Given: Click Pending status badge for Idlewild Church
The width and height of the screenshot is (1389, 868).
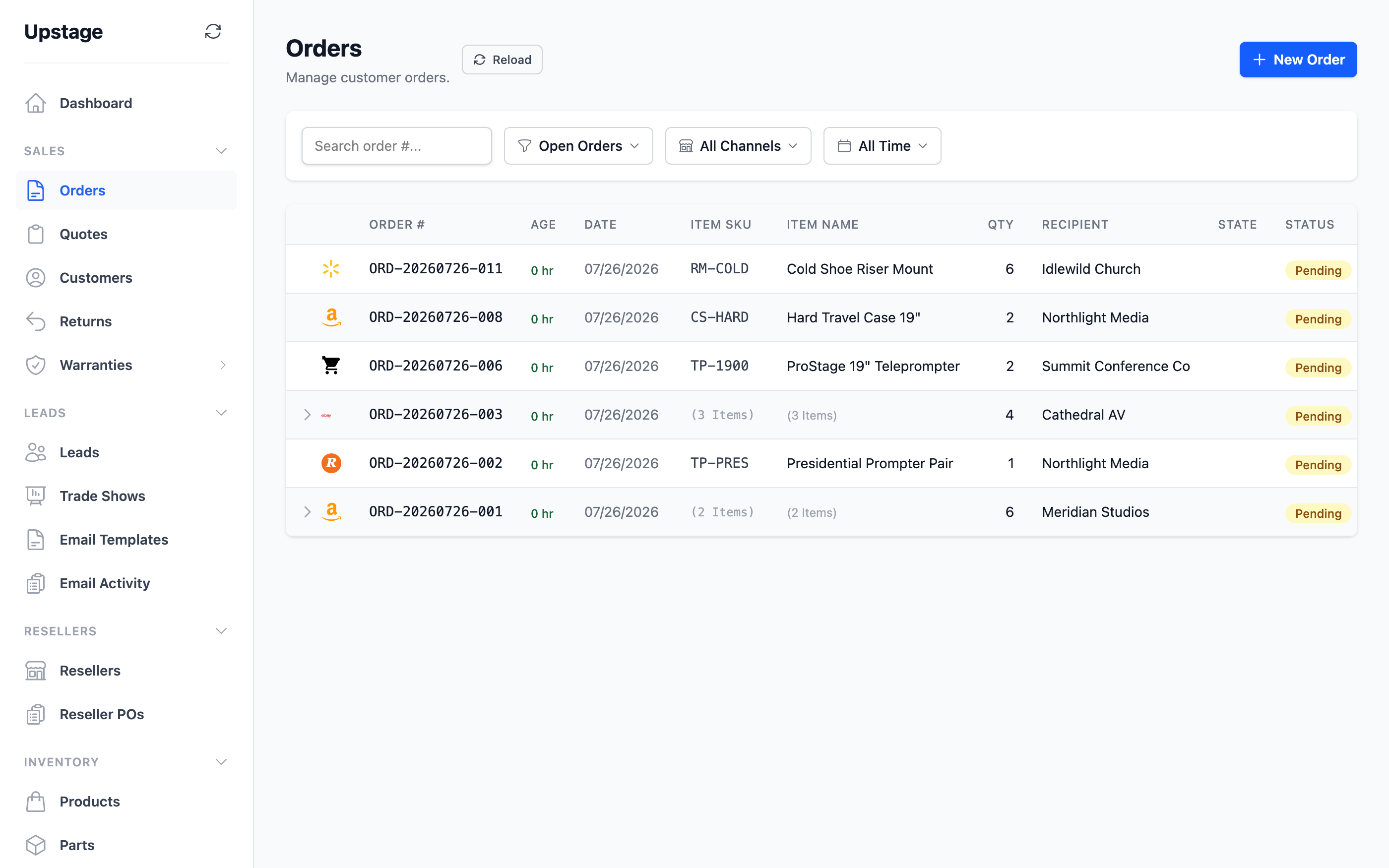Looking at the screenshot, I should click(1318, 270).
